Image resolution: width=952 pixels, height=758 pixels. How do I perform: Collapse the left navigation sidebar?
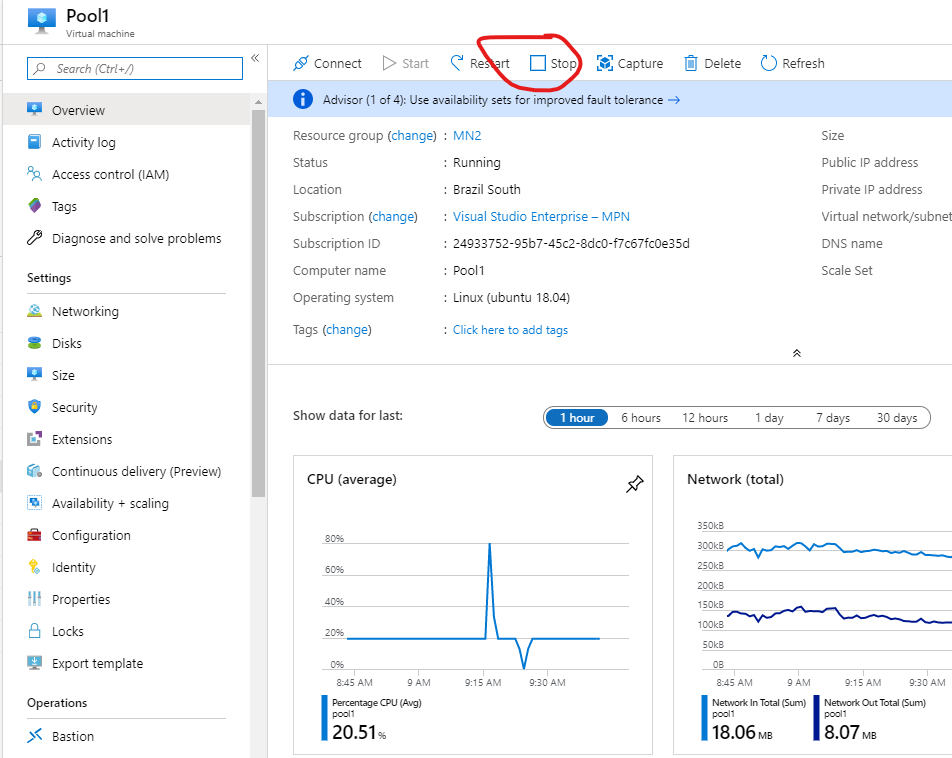[x=255, y=58]
